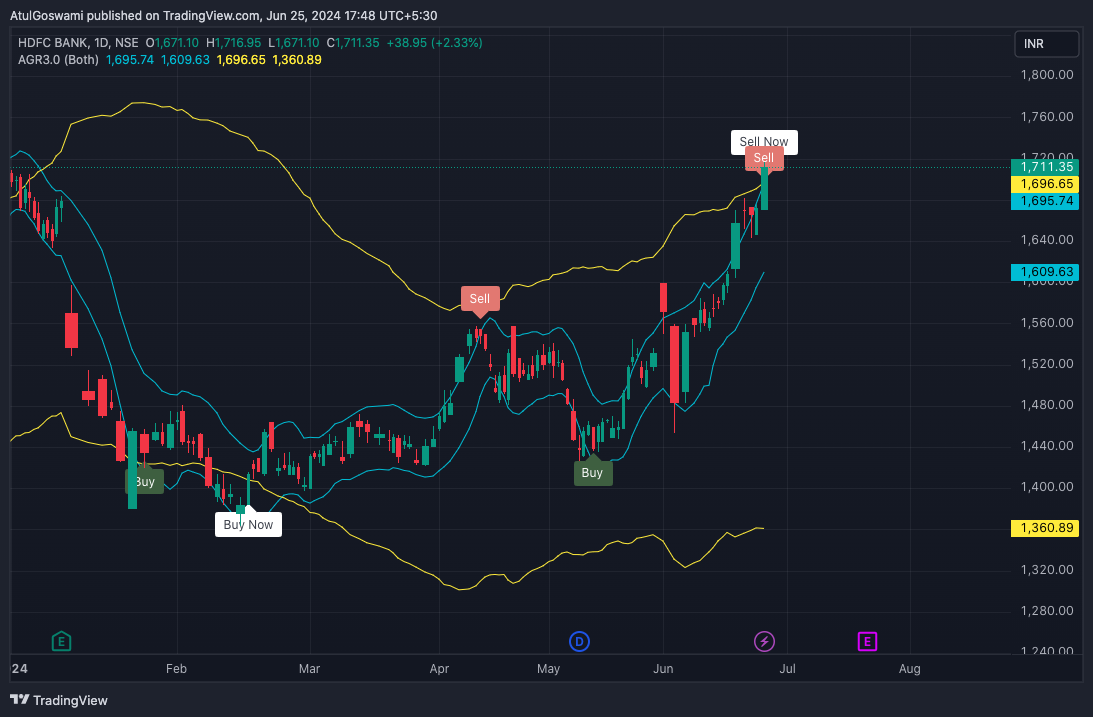Click the June Sell signal marker
The image size is (1093, 717).
pos(764,158)
